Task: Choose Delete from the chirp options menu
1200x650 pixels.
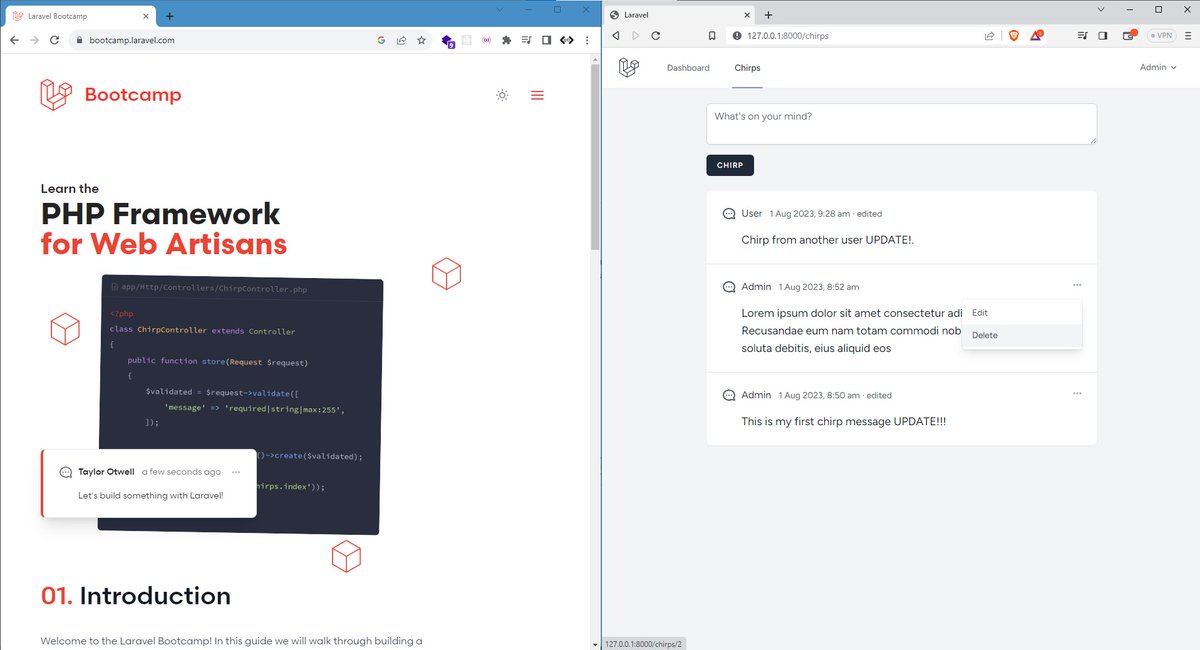Action: 1021,335
